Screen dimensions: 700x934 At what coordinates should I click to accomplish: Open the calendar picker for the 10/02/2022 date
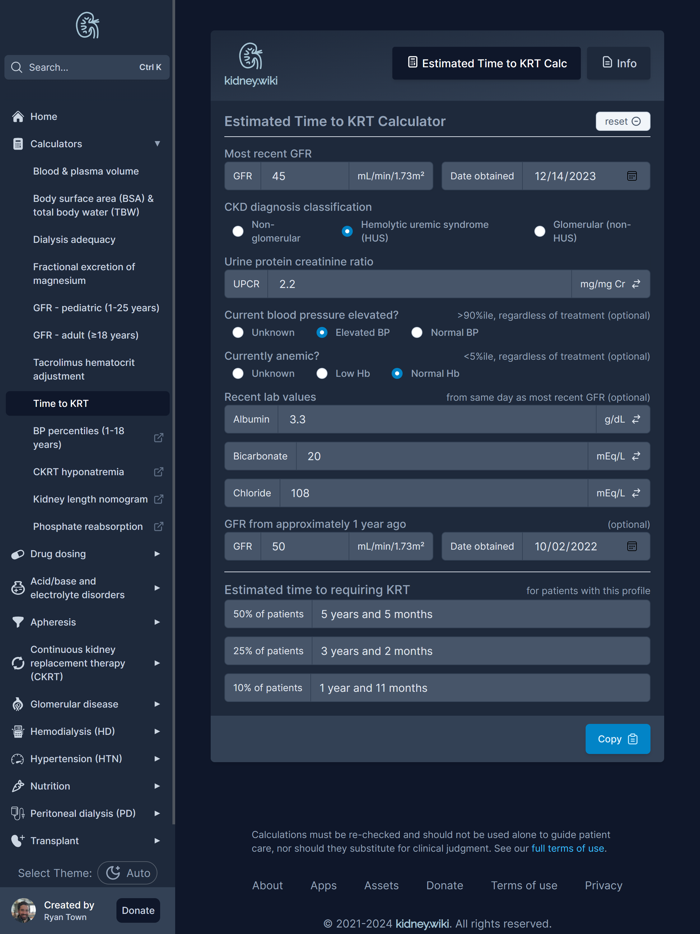(632, 546)
